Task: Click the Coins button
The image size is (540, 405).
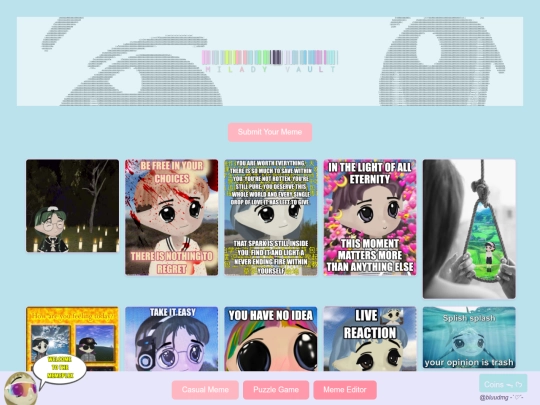Action: [503, 384]
